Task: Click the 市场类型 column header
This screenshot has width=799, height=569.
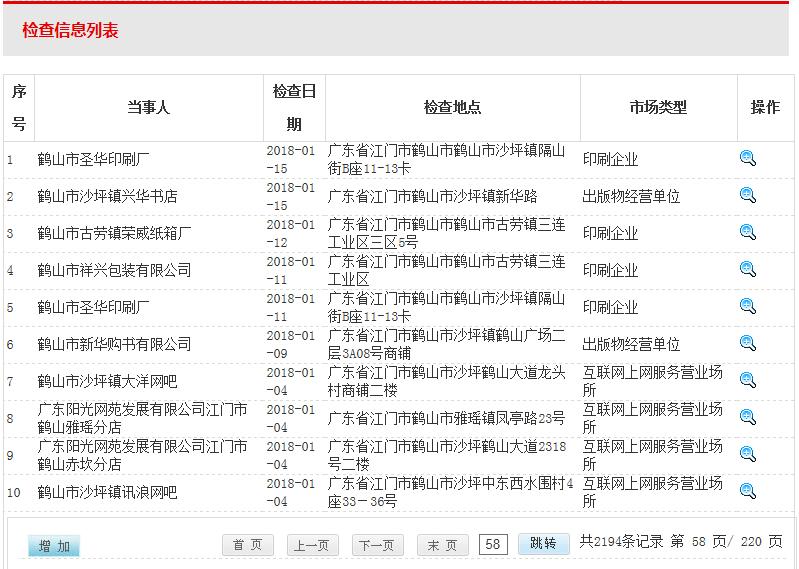Action: pyautogui.click(x=658, y=108)
